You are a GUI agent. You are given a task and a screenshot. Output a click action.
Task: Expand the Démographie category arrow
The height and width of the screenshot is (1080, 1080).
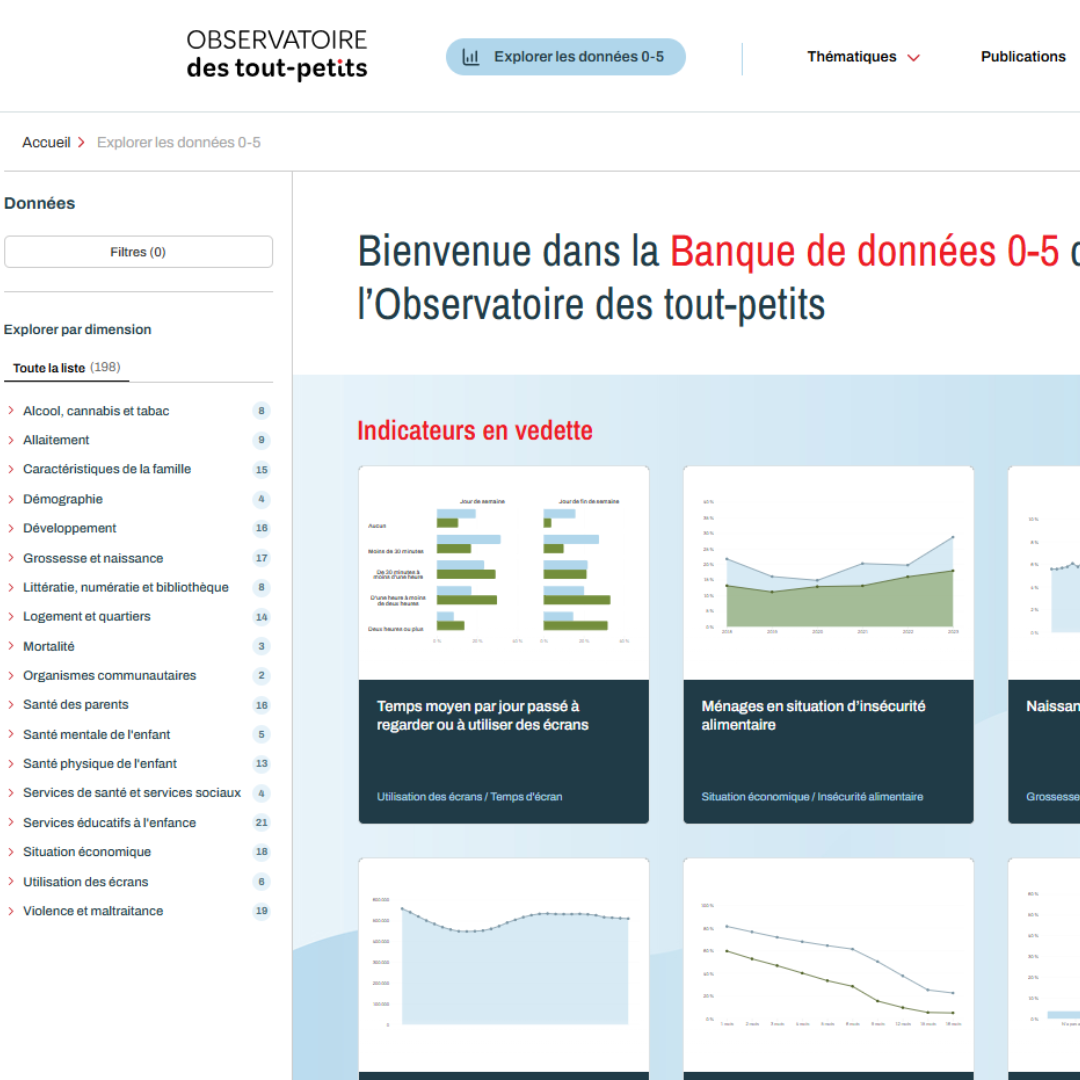[x=11, y=499]
